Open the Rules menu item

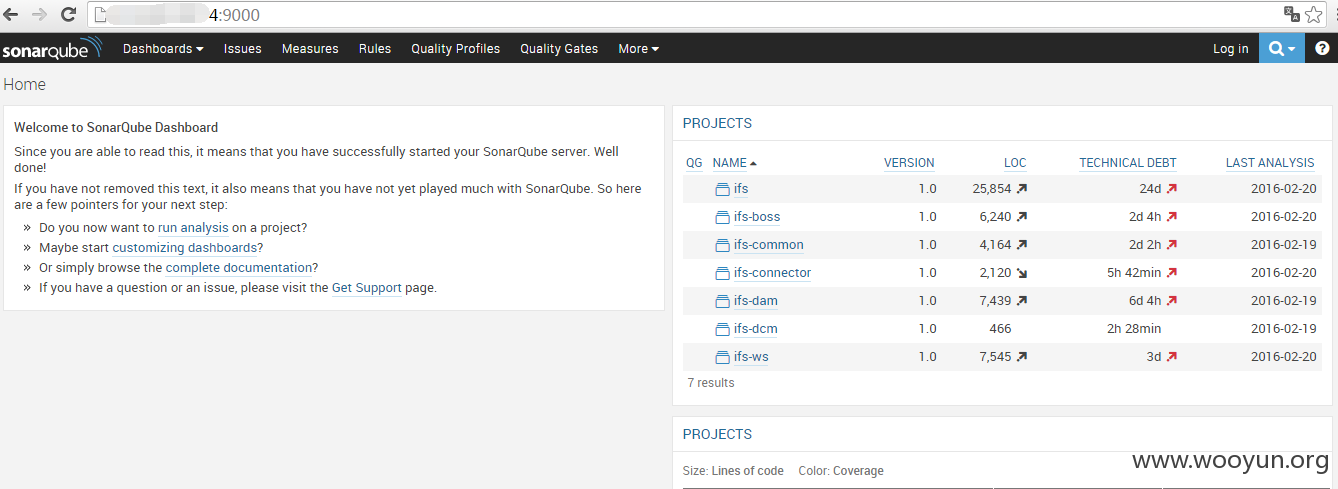375,48
